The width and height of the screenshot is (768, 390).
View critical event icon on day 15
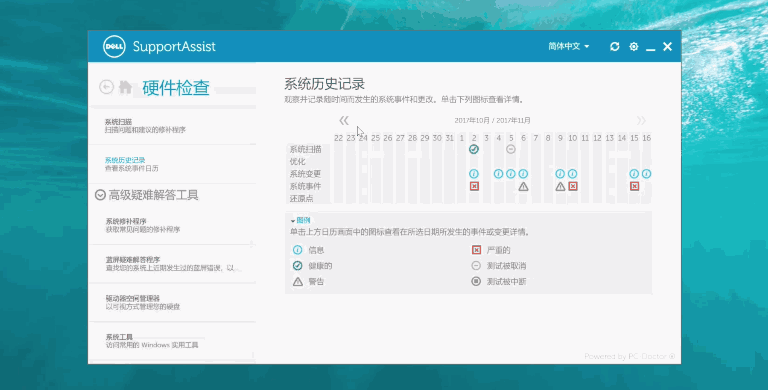tap(634, 186)
